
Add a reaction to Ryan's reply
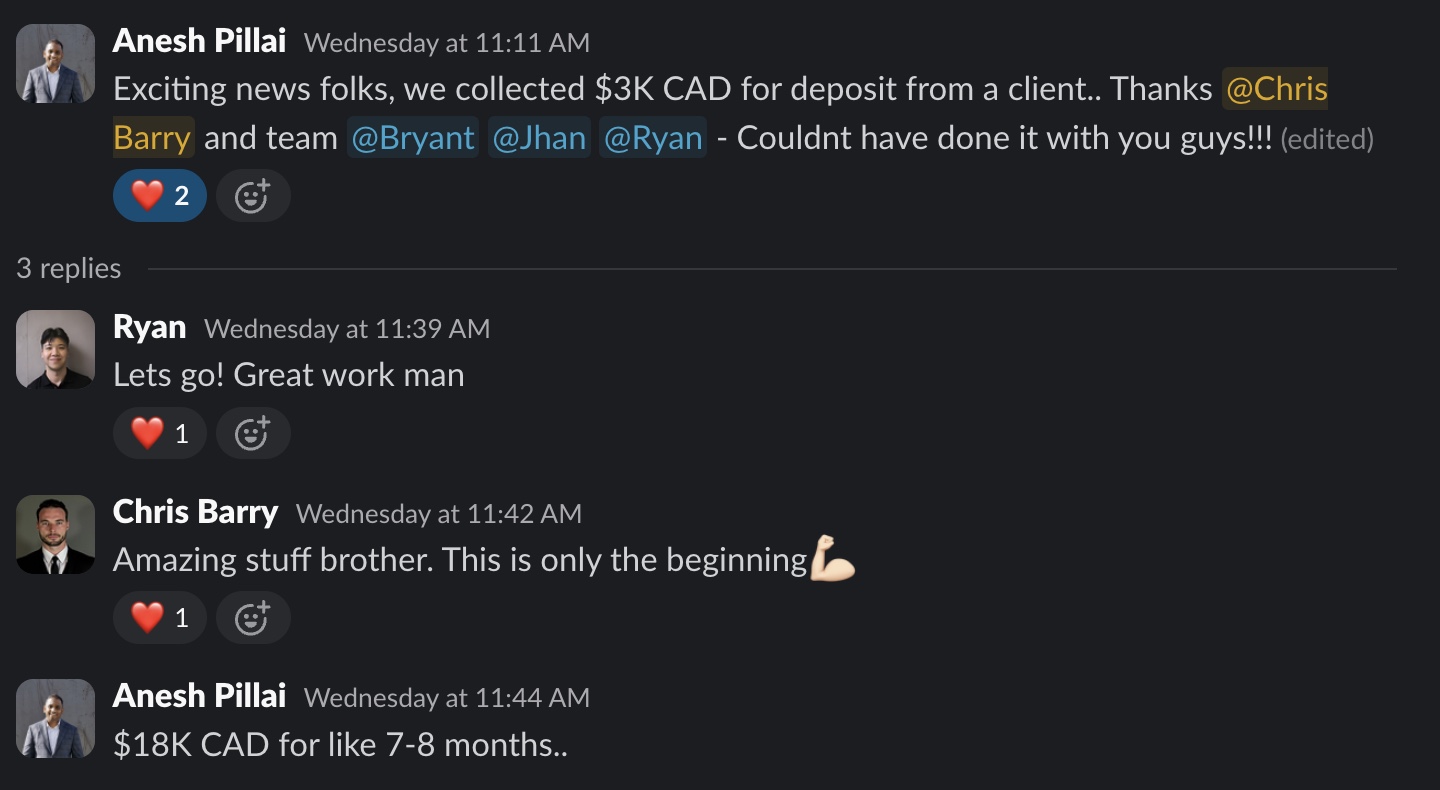click(x=253, y=433)
